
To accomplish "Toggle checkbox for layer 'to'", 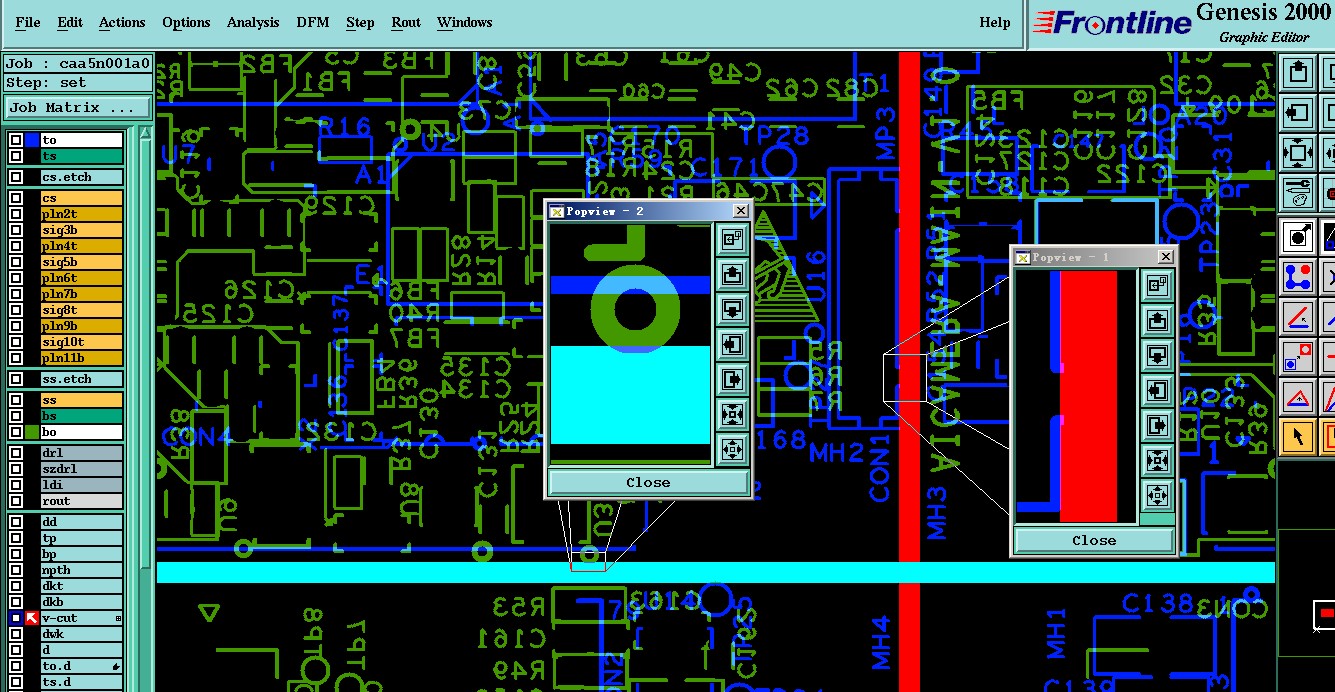I will point(16,141).
